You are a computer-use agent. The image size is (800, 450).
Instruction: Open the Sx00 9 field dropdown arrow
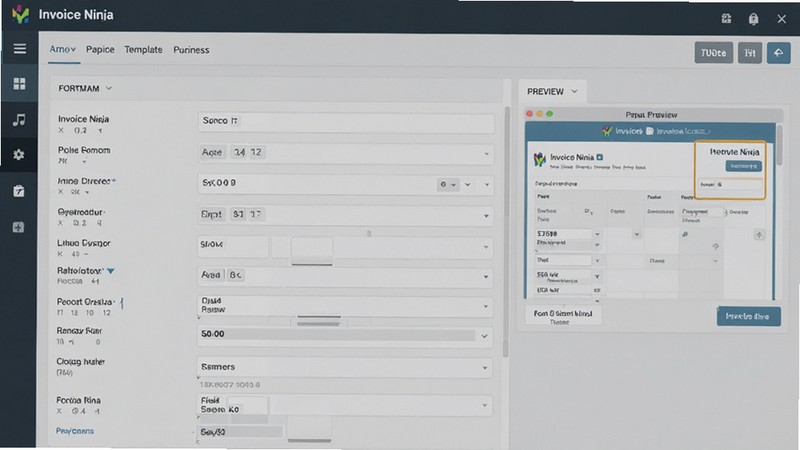(x=487, y=185)
